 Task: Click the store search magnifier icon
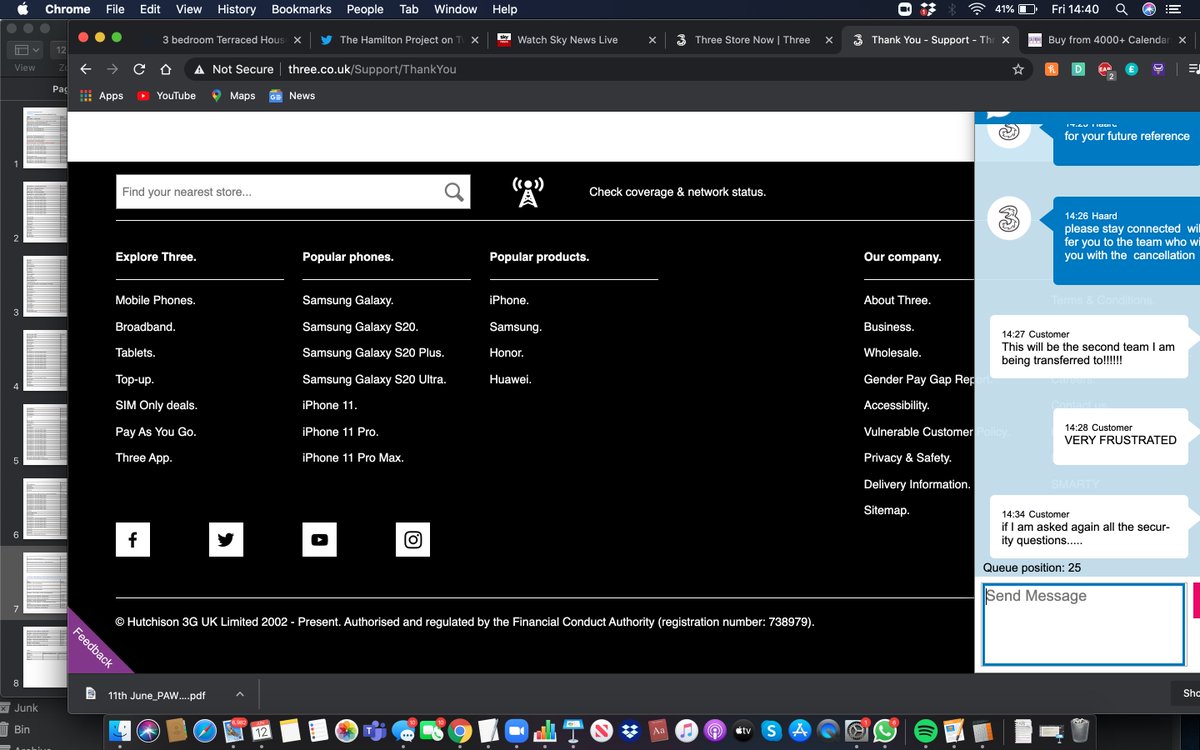(454, 192)
